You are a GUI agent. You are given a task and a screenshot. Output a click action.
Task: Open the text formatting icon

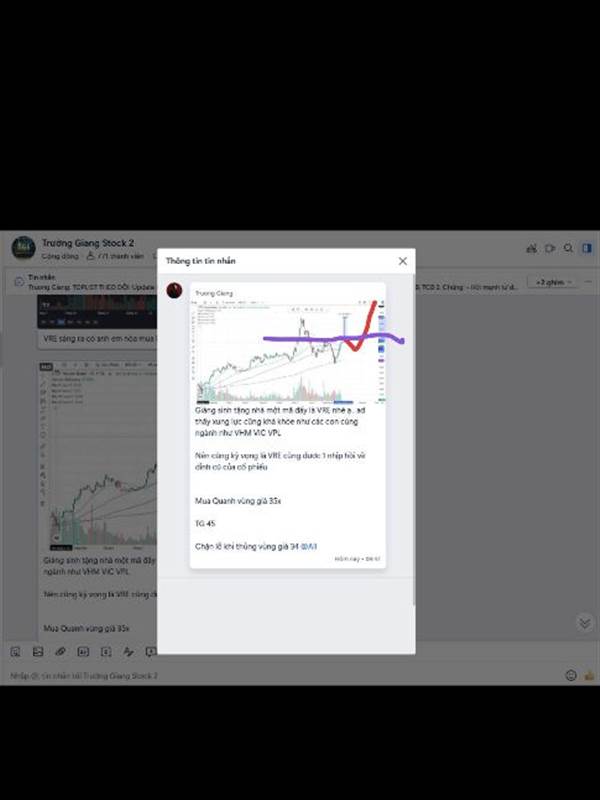pos(128,652)
